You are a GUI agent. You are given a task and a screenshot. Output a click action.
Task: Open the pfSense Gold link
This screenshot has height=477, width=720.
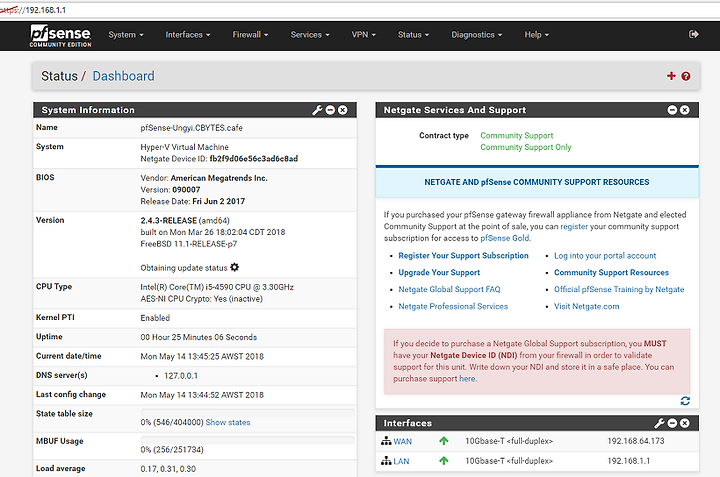coord(505,238)
